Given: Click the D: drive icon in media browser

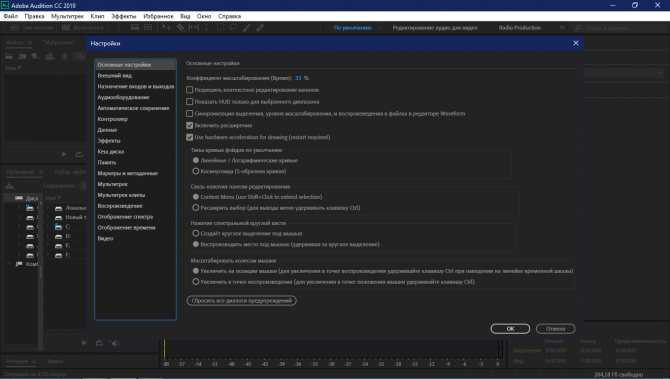Looking at the screenshot, I should coord(59,237).
